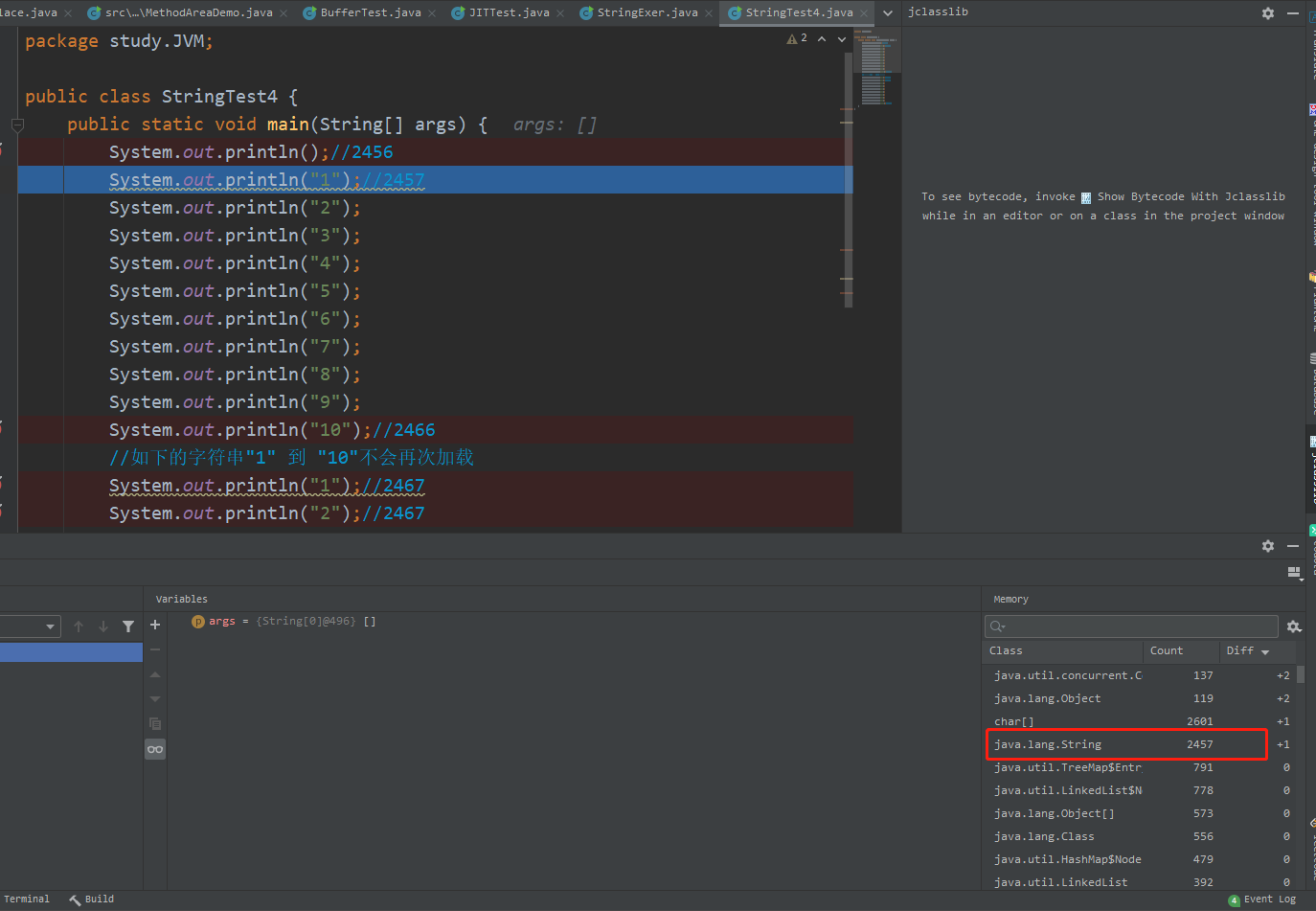Click the editor vertical scrollbar

click(x=849, y=180)
